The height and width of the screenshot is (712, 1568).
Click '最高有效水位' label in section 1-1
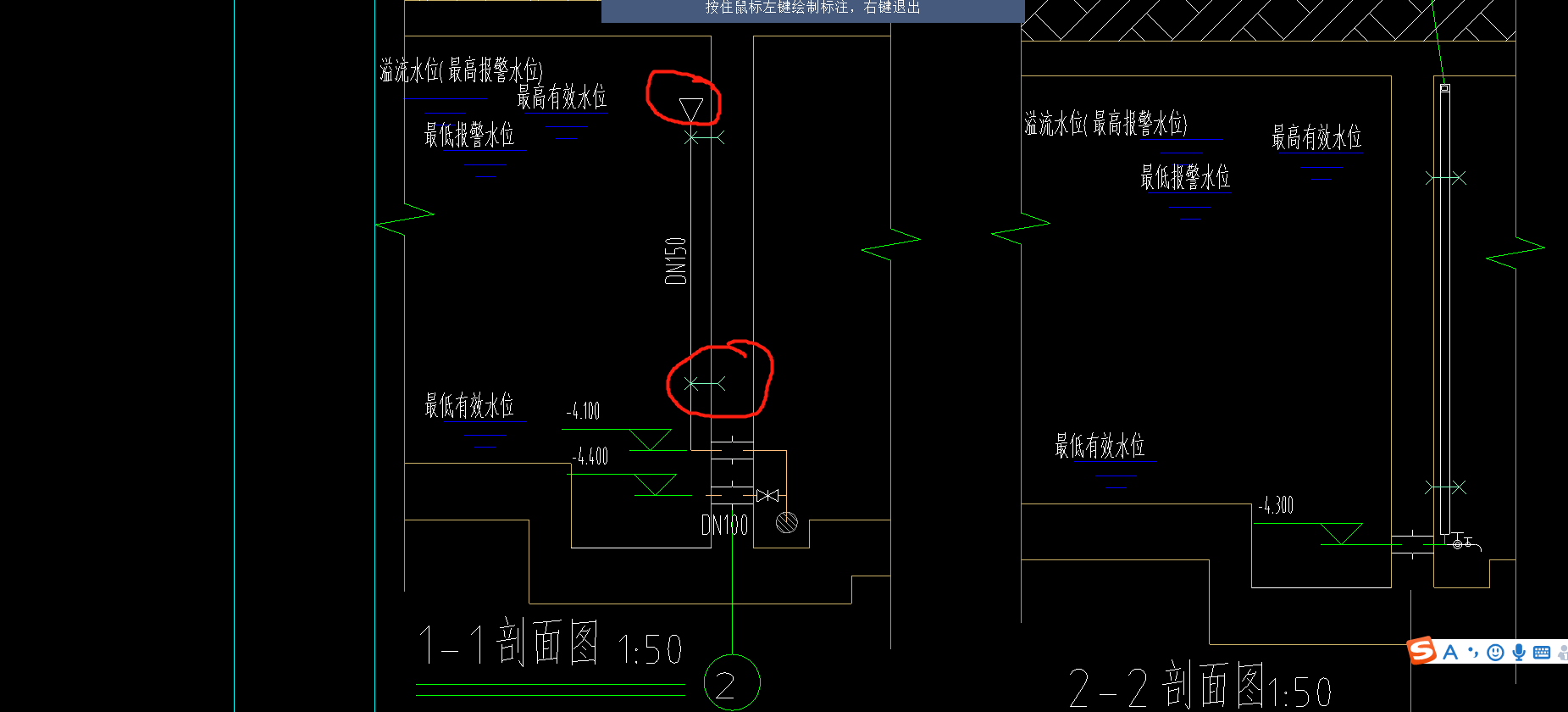click(562, 97)
